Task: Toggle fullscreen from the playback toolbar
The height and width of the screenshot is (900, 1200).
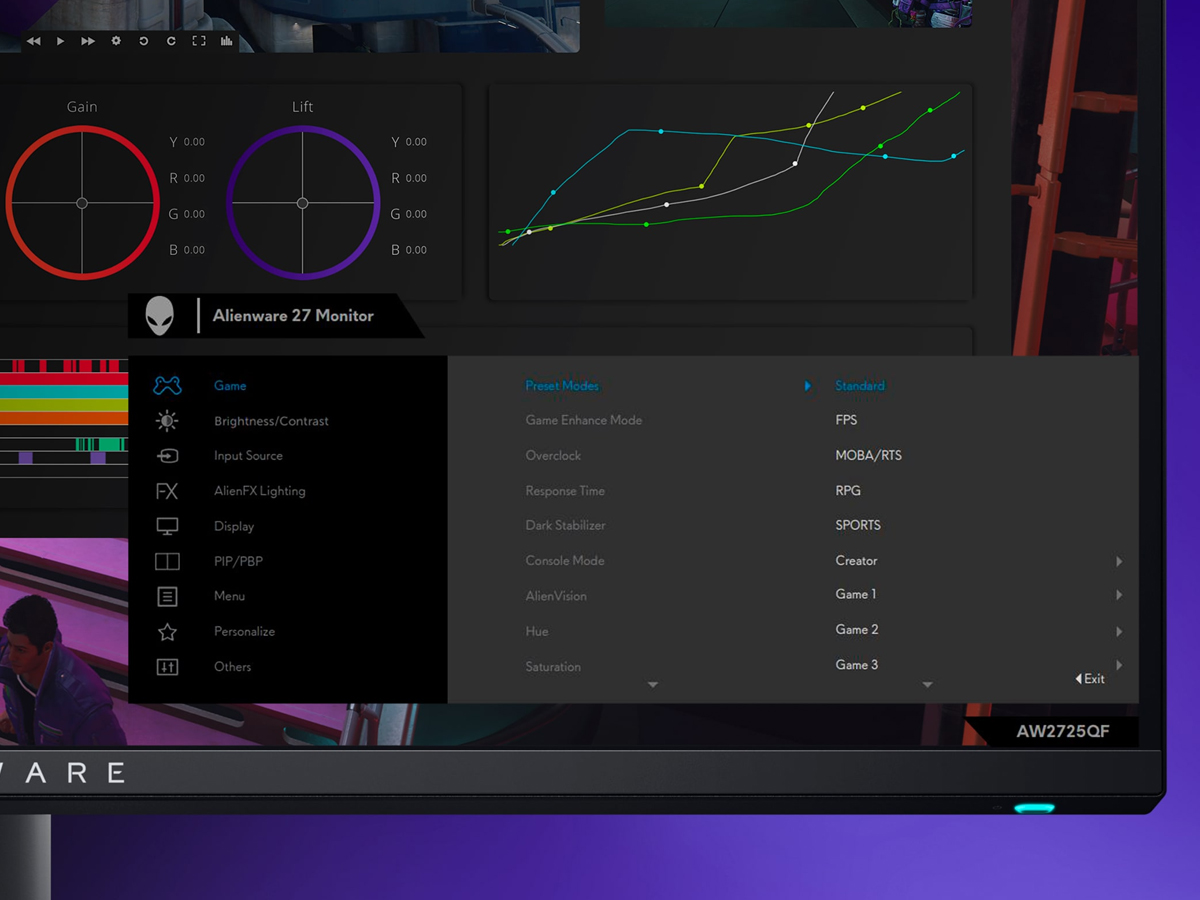Action: [x=198, y=41]
